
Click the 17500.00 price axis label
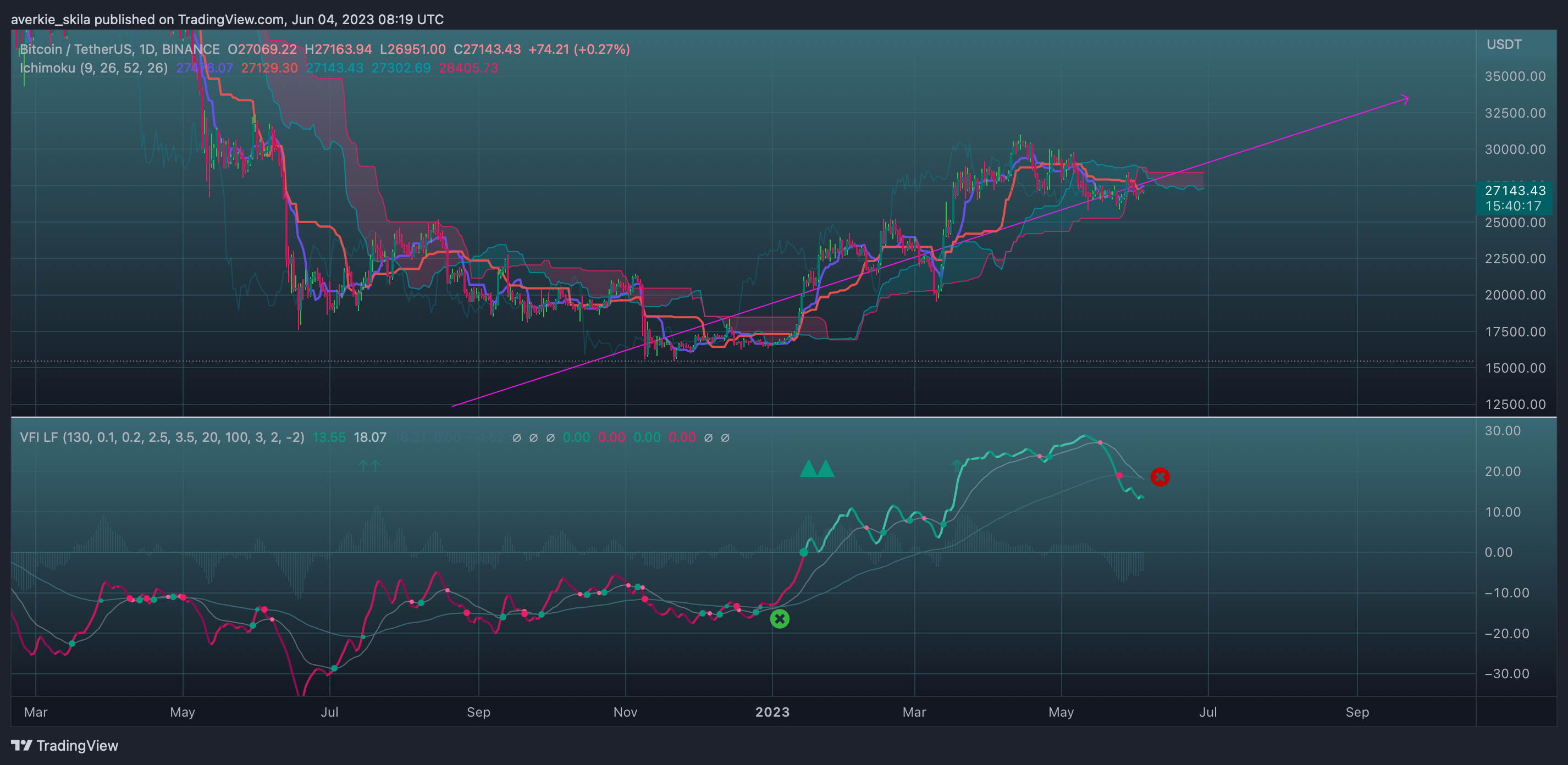pos(1515,332)
